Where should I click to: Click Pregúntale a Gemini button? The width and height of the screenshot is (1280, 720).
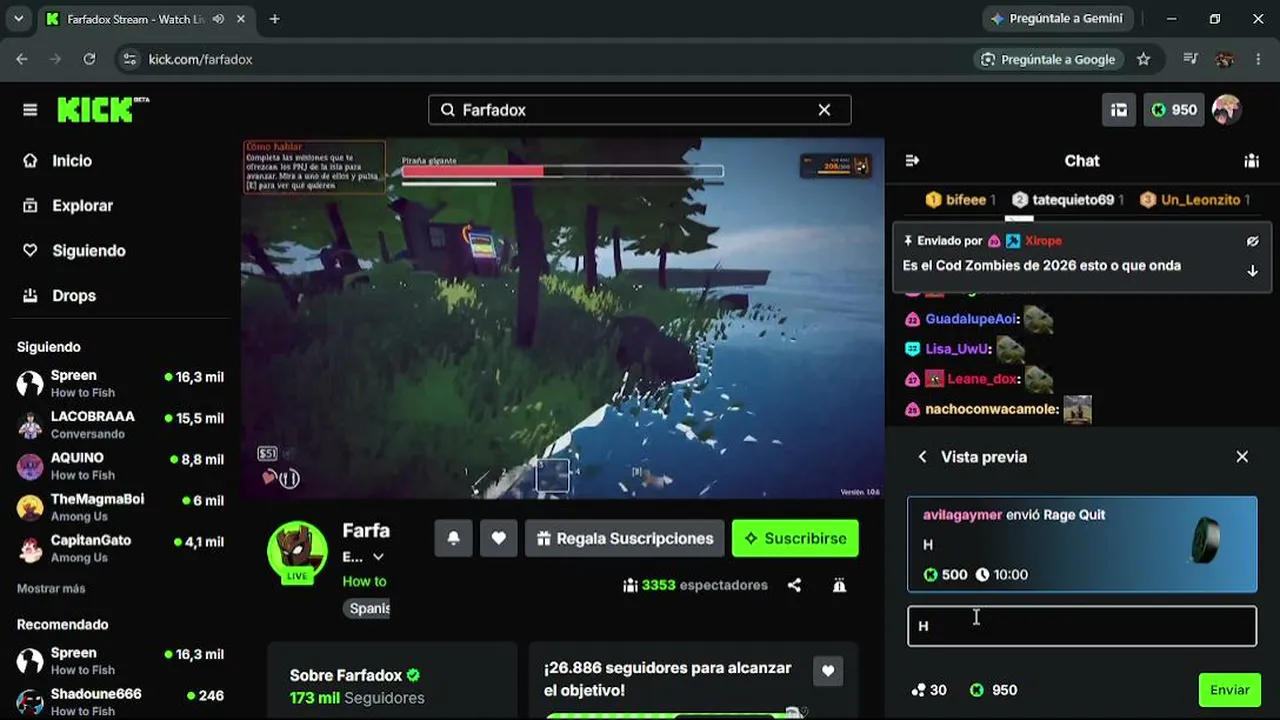point(1057,19)
